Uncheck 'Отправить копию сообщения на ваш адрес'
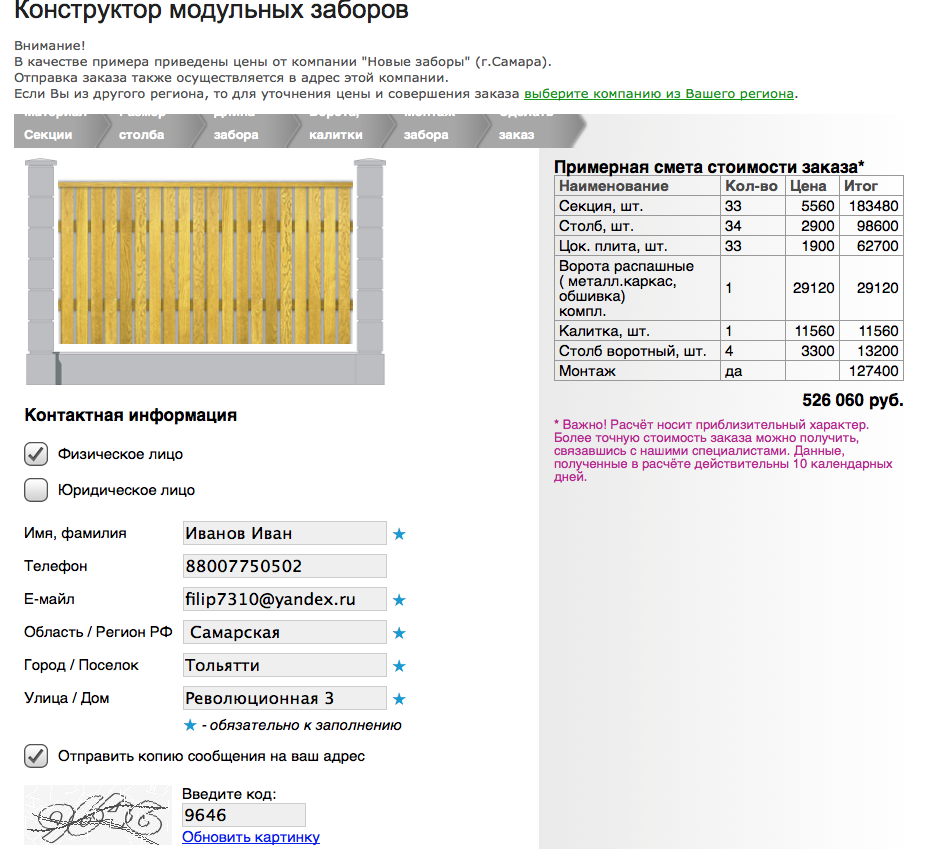The height and width of the screenshot is (849, 933). (36, 756)
